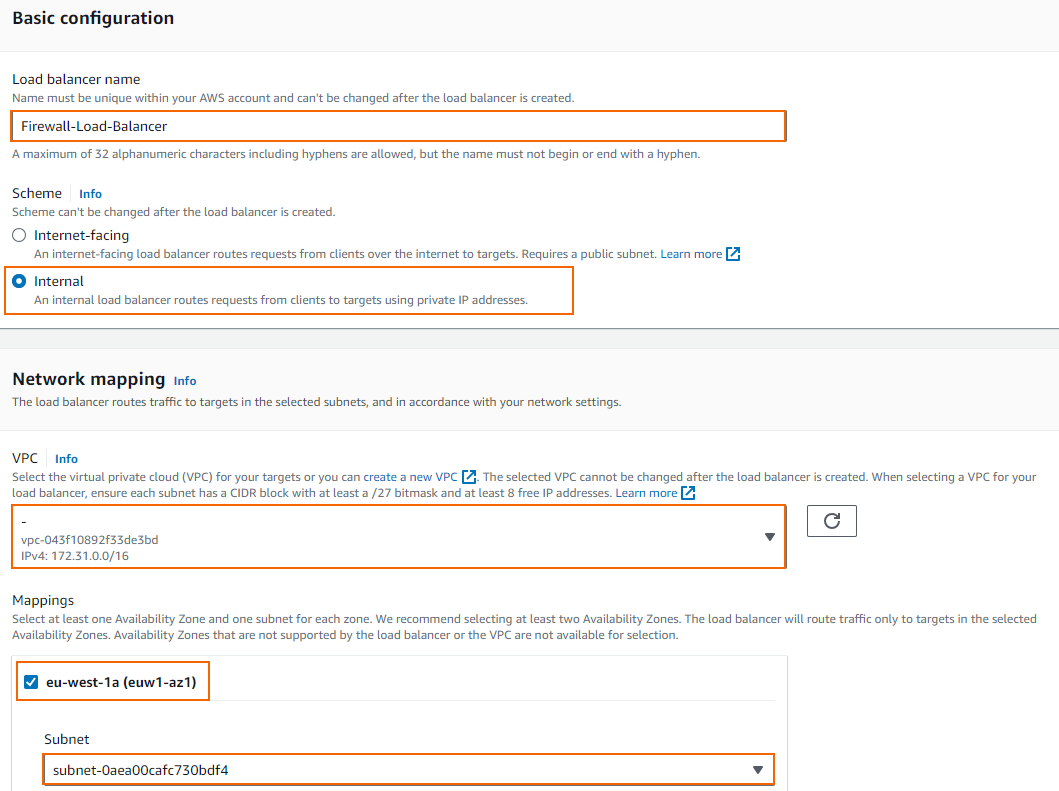Select the Internet-facing scheme radio button
Image resolution: width=1059 pixels, height=791 pixels.
point(20,235)
